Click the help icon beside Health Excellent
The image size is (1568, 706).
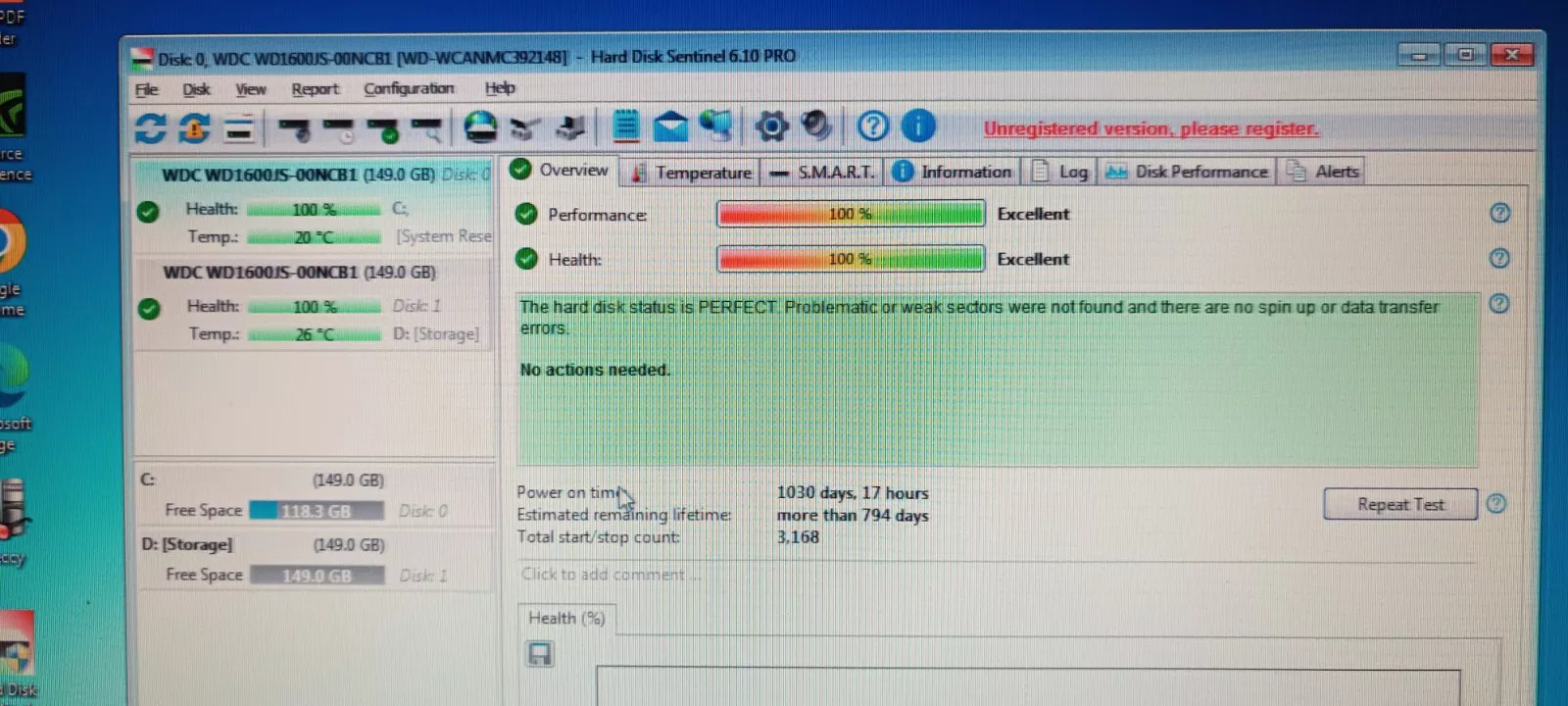pyautogui.click(x=1499, y=258)
